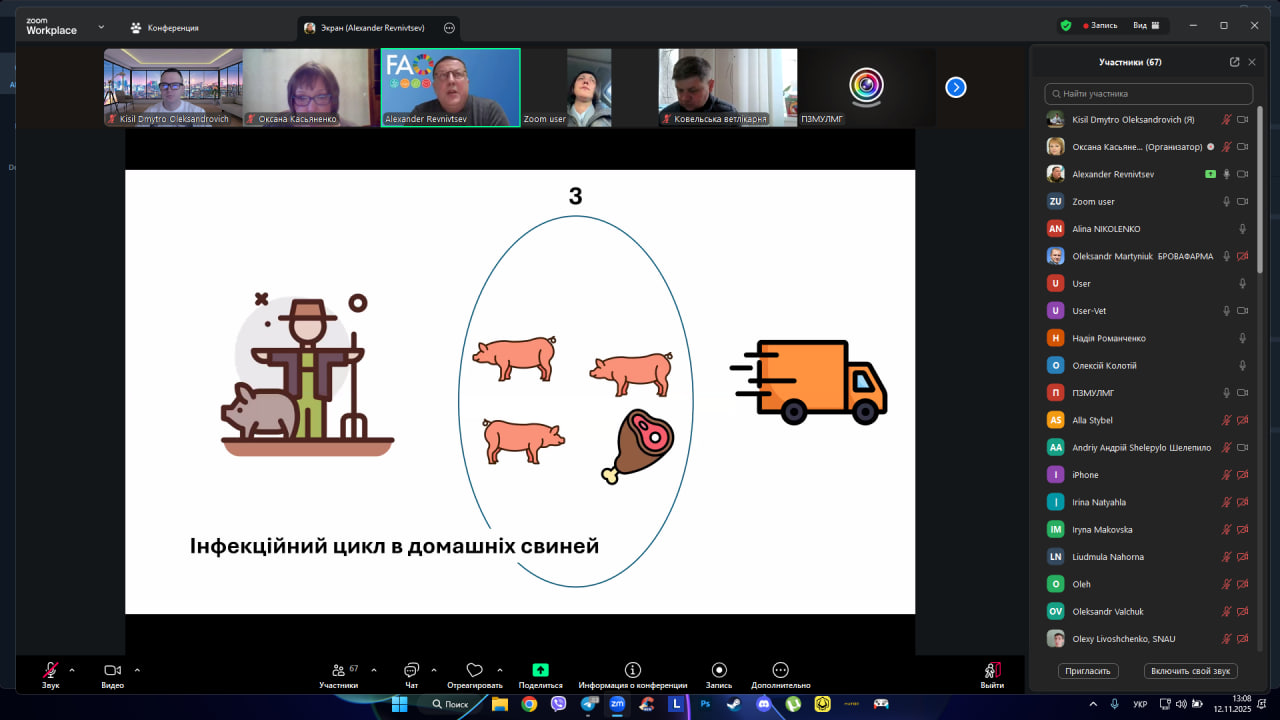Click the Отреагировать reactions heart icon
1280x720 pixels.
(474, 670)
